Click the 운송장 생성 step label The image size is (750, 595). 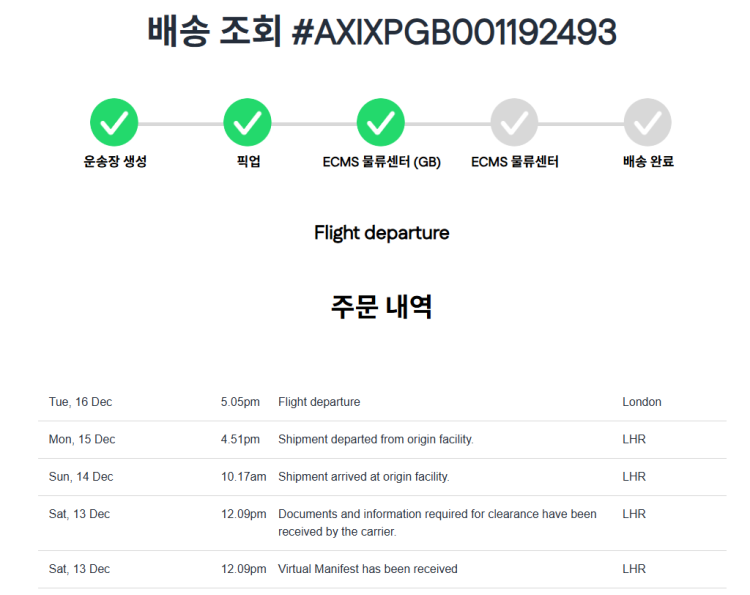(x=115, y=161)
